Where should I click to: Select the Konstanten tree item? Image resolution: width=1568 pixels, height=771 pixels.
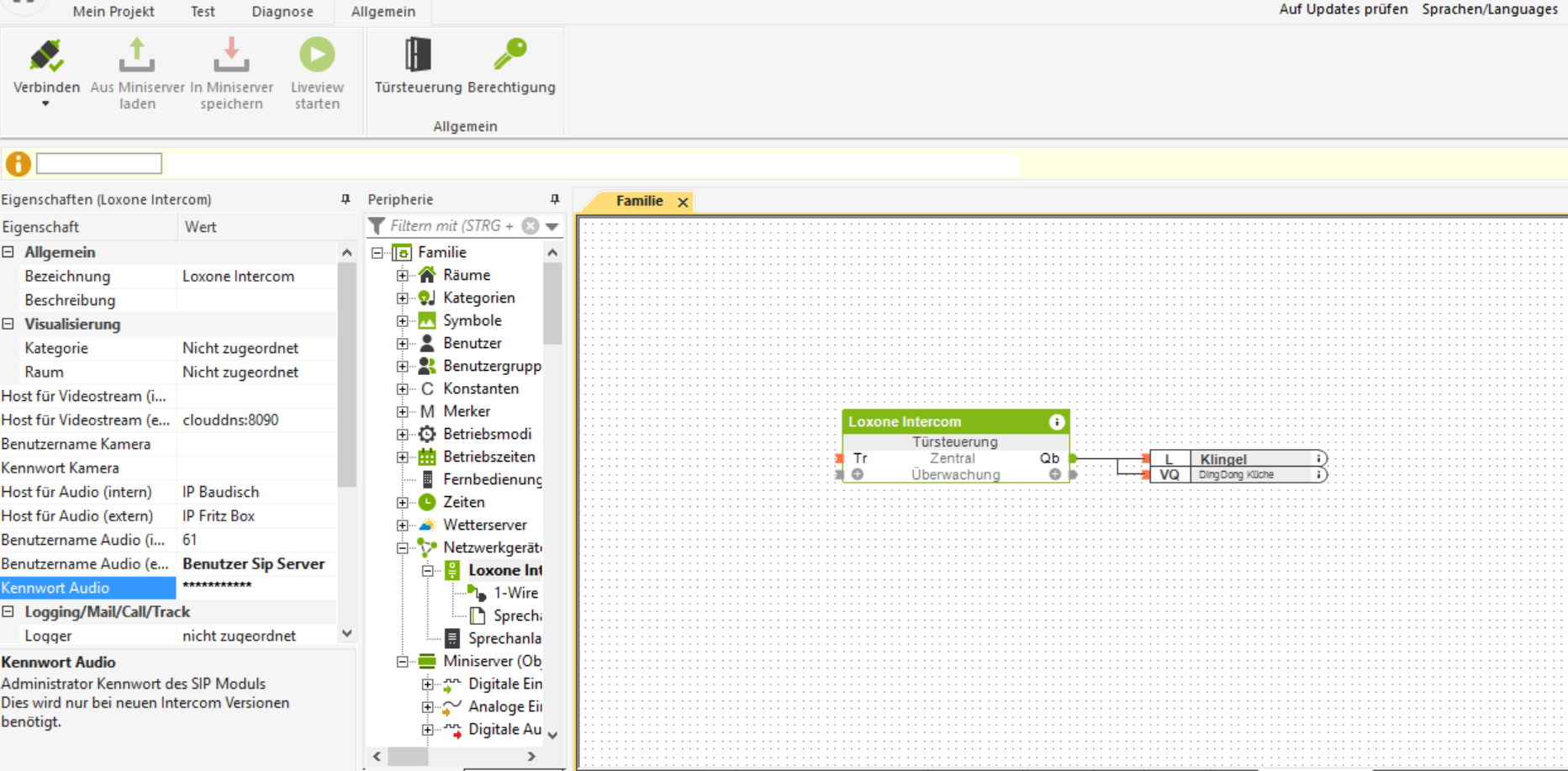click(481, 388)
